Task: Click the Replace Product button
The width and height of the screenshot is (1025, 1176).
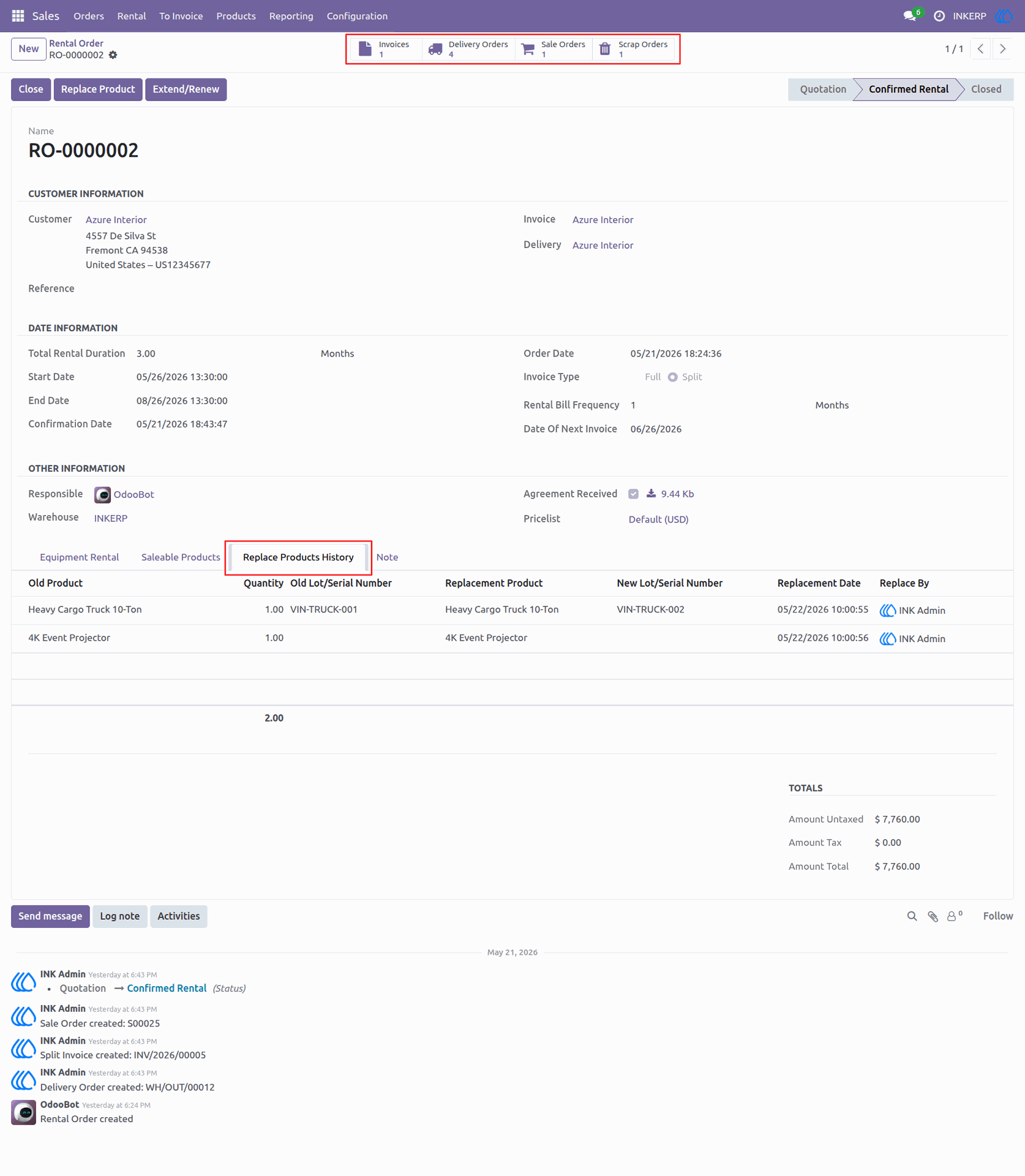Action: point(98,89)
